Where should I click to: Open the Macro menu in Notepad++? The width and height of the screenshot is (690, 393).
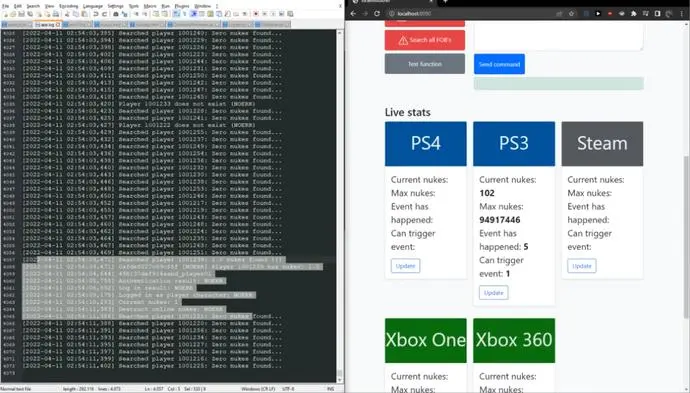point(150,6)
